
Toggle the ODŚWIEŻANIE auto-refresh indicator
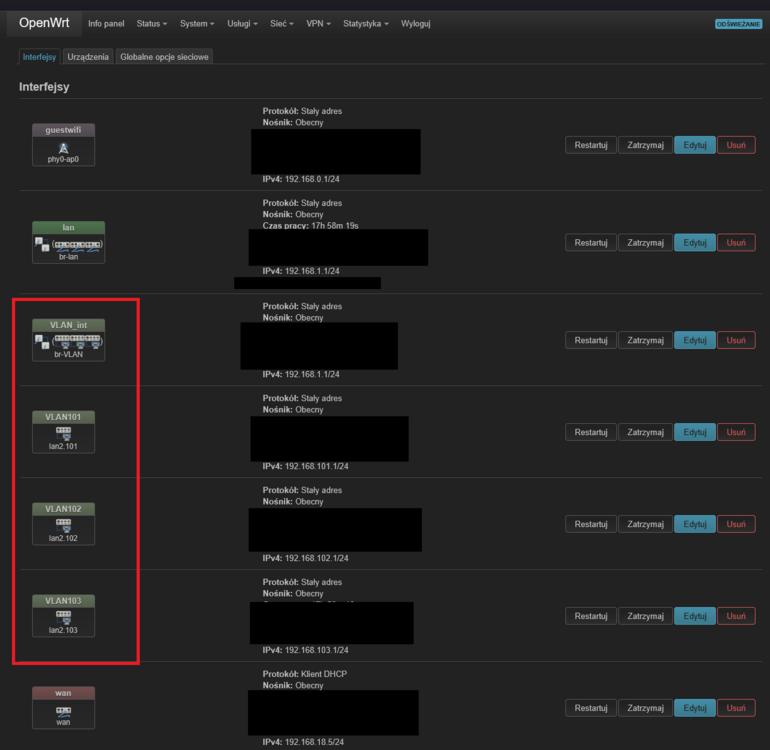[x=738, y=24]
